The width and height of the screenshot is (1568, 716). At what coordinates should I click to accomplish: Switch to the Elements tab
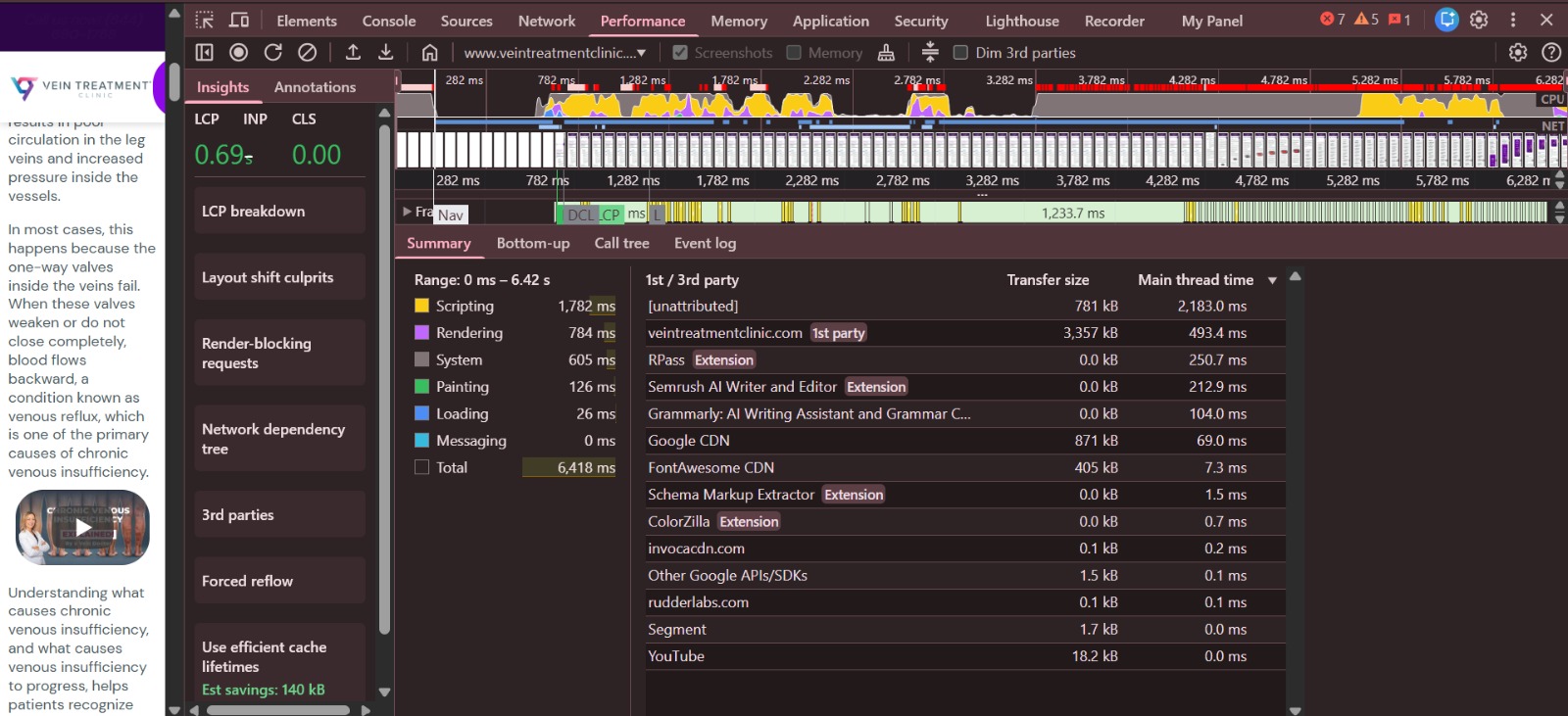(x=307, y=21)
